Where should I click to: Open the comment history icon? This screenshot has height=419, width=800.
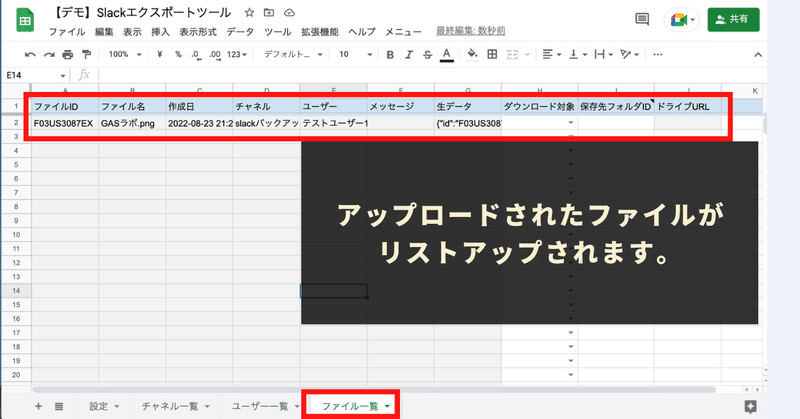(x=642, y=19)
